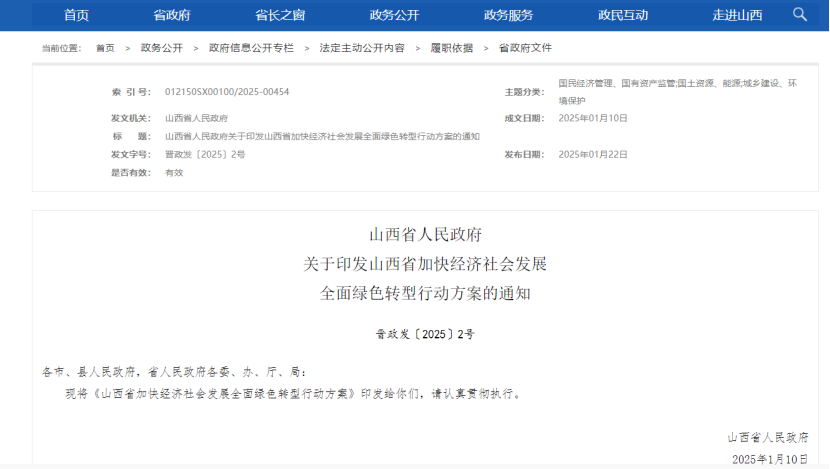Select 政务公开 in the top navigation bar
Screen dimensions: 830x469
[394, 15]
